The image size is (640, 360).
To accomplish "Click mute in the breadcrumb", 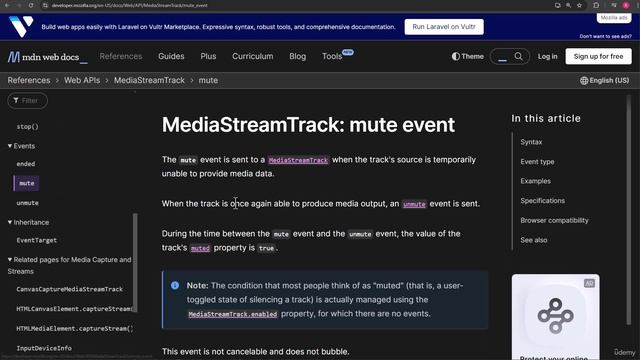I will click(x=208, y=80).
